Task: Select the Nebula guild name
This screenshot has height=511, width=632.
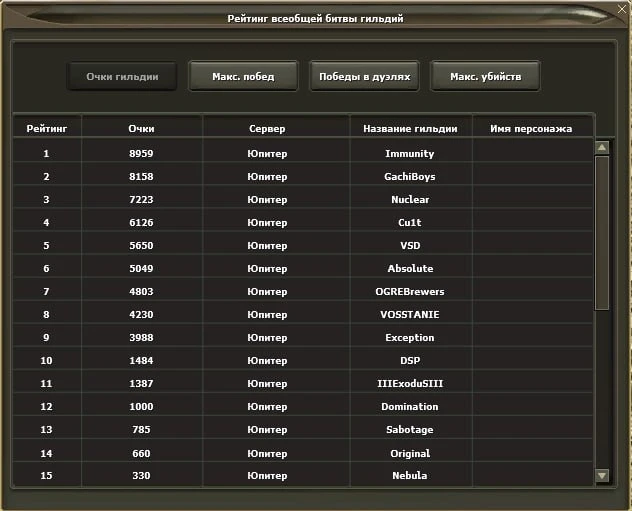Action: (x=410, y=476)
